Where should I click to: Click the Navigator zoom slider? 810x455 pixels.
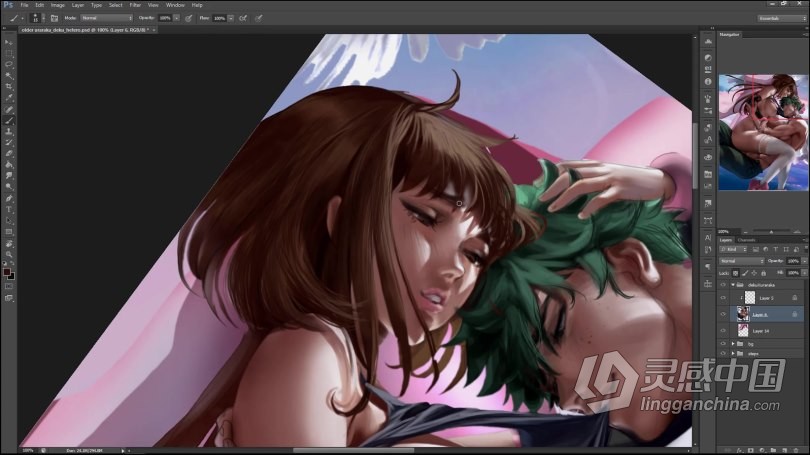click(x=771, y=232)
